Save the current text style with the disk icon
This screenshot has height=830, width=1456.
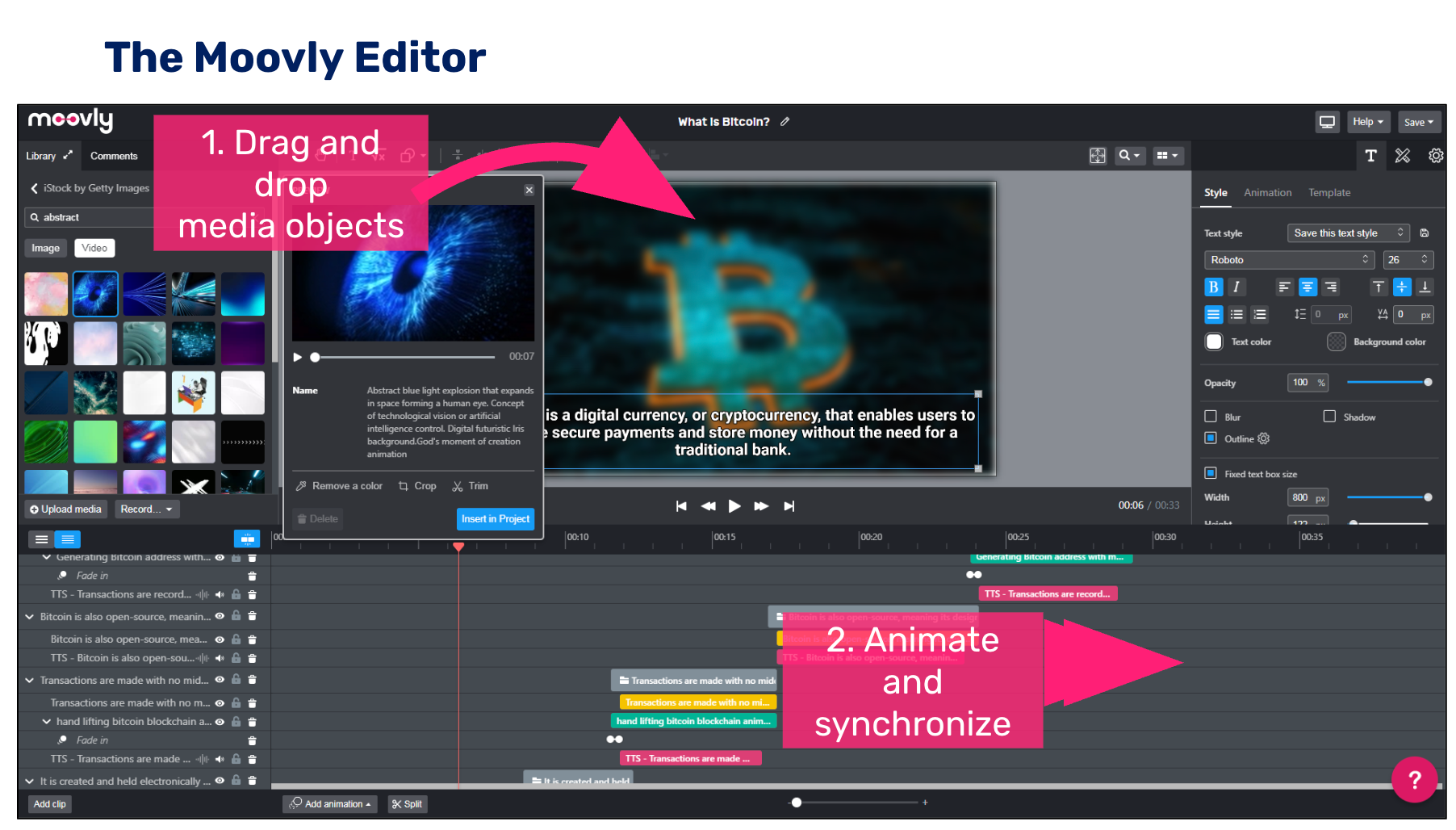point(1425,233)
